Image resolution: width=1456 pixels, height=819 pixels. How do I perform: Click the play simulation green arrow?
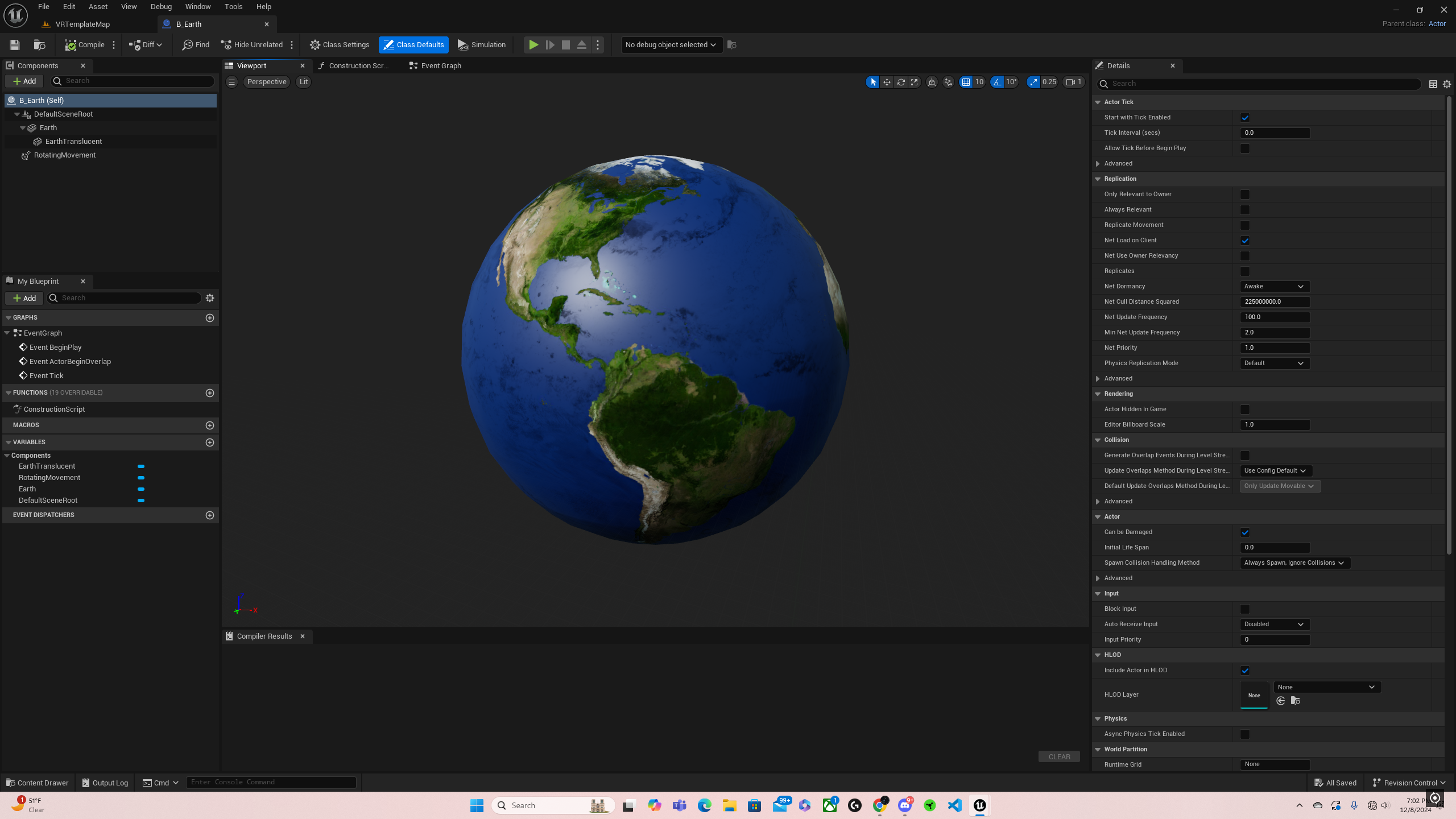533,44
